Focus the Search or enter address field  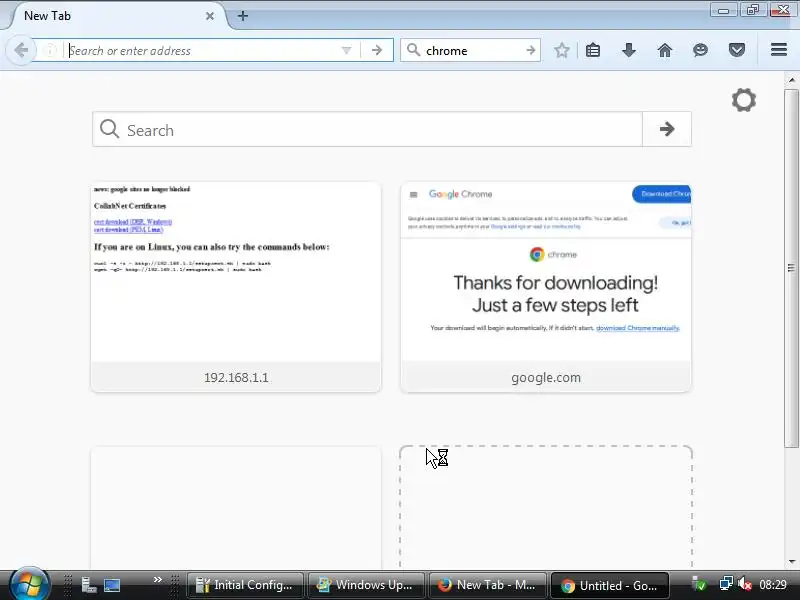(204, 51)
